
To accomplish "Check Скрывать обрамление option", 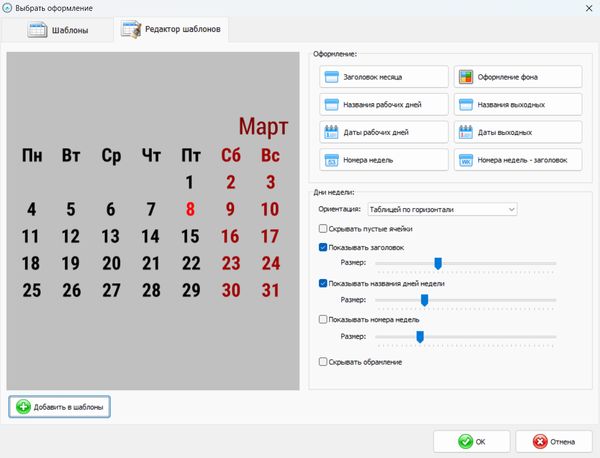I will click(x=323, y=361).
